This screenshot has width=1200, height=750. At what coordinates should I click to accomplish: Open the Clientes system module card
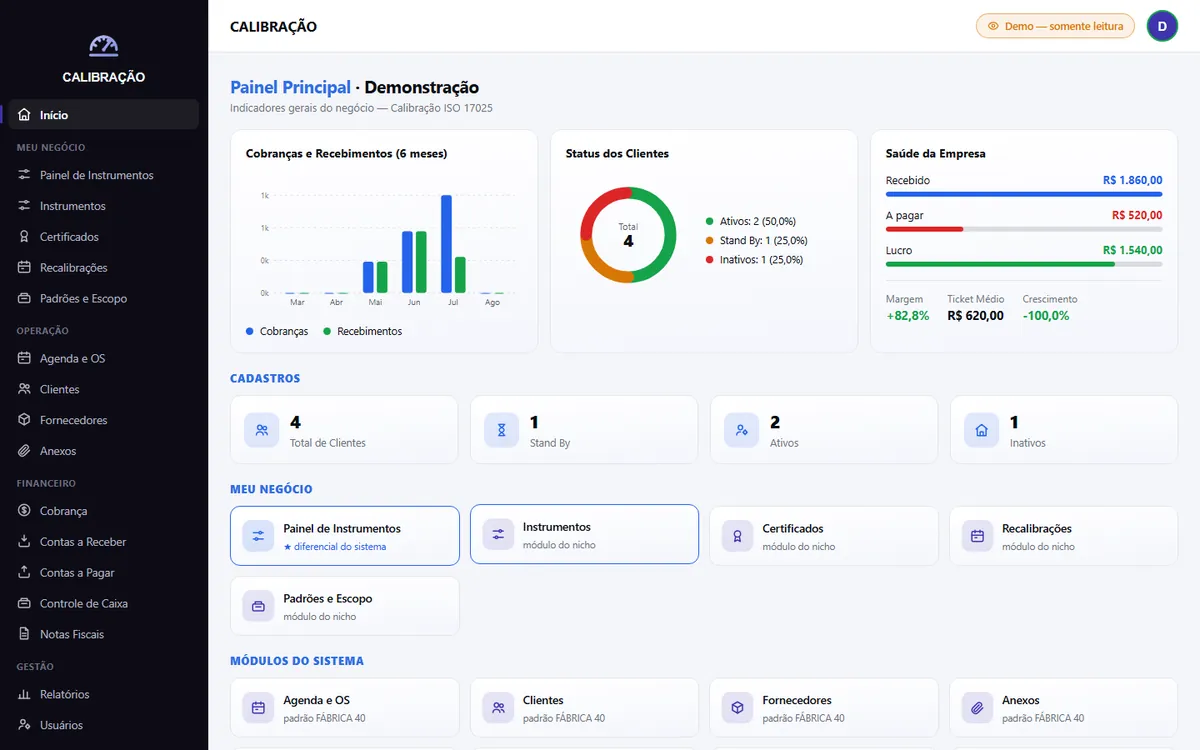pos(584,708)
